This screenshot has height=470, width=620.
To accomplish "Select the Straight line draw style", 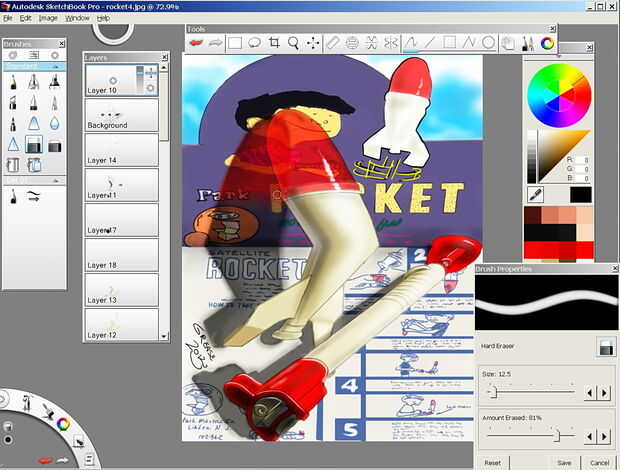I will click(x=430, y=43).
